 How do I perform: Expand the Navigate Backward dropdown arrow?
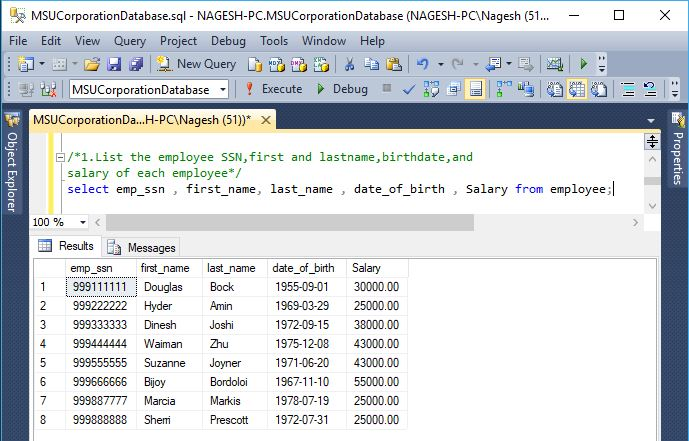[509, 64]
